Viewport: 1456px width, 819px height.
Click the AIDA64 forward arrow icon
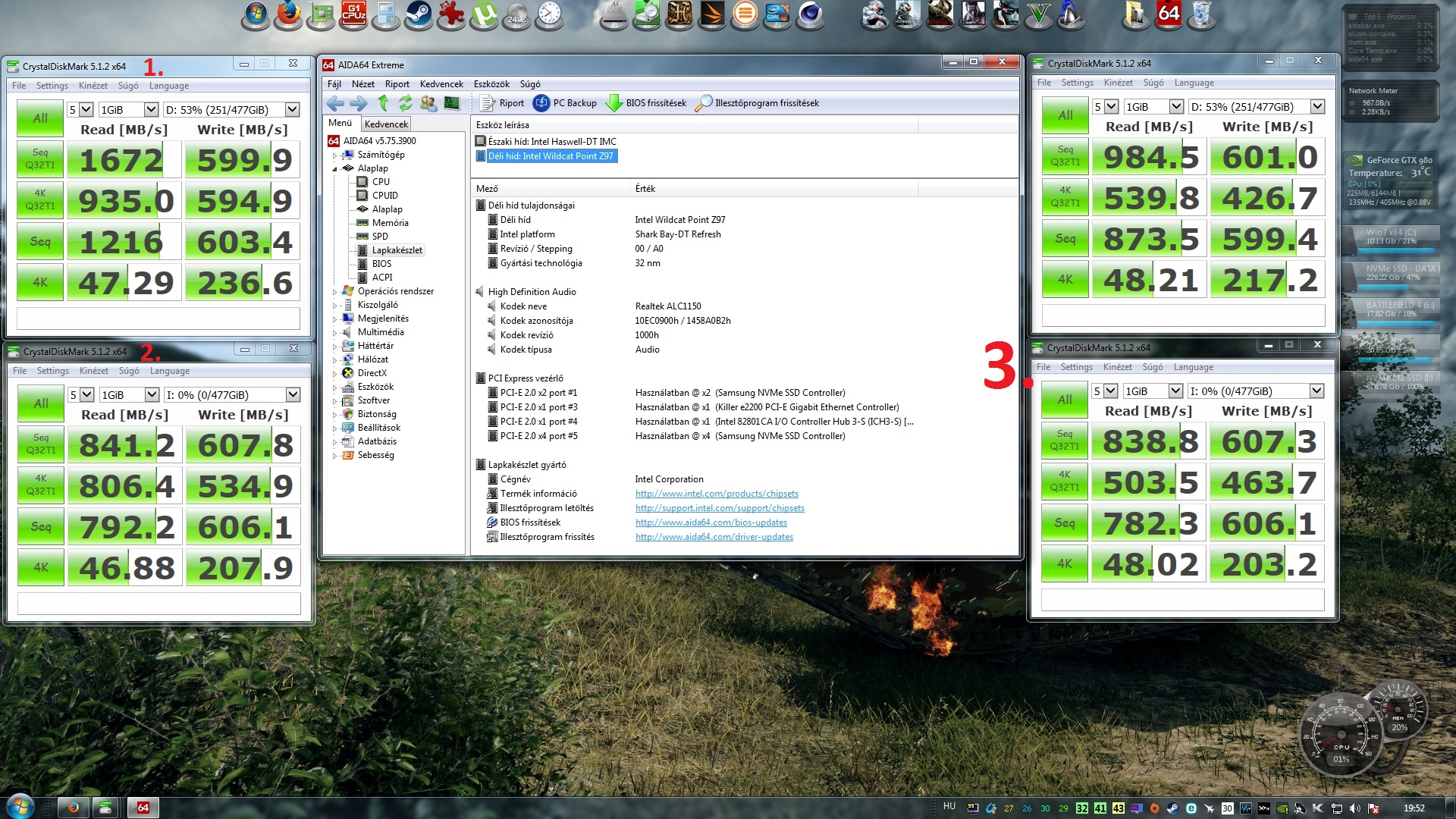click(358, 103)
